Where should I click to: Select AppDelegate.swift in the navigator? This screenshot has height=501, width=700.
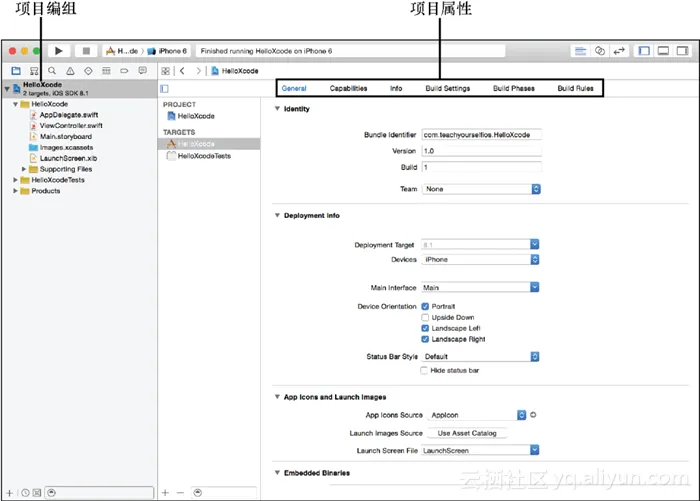69,115
